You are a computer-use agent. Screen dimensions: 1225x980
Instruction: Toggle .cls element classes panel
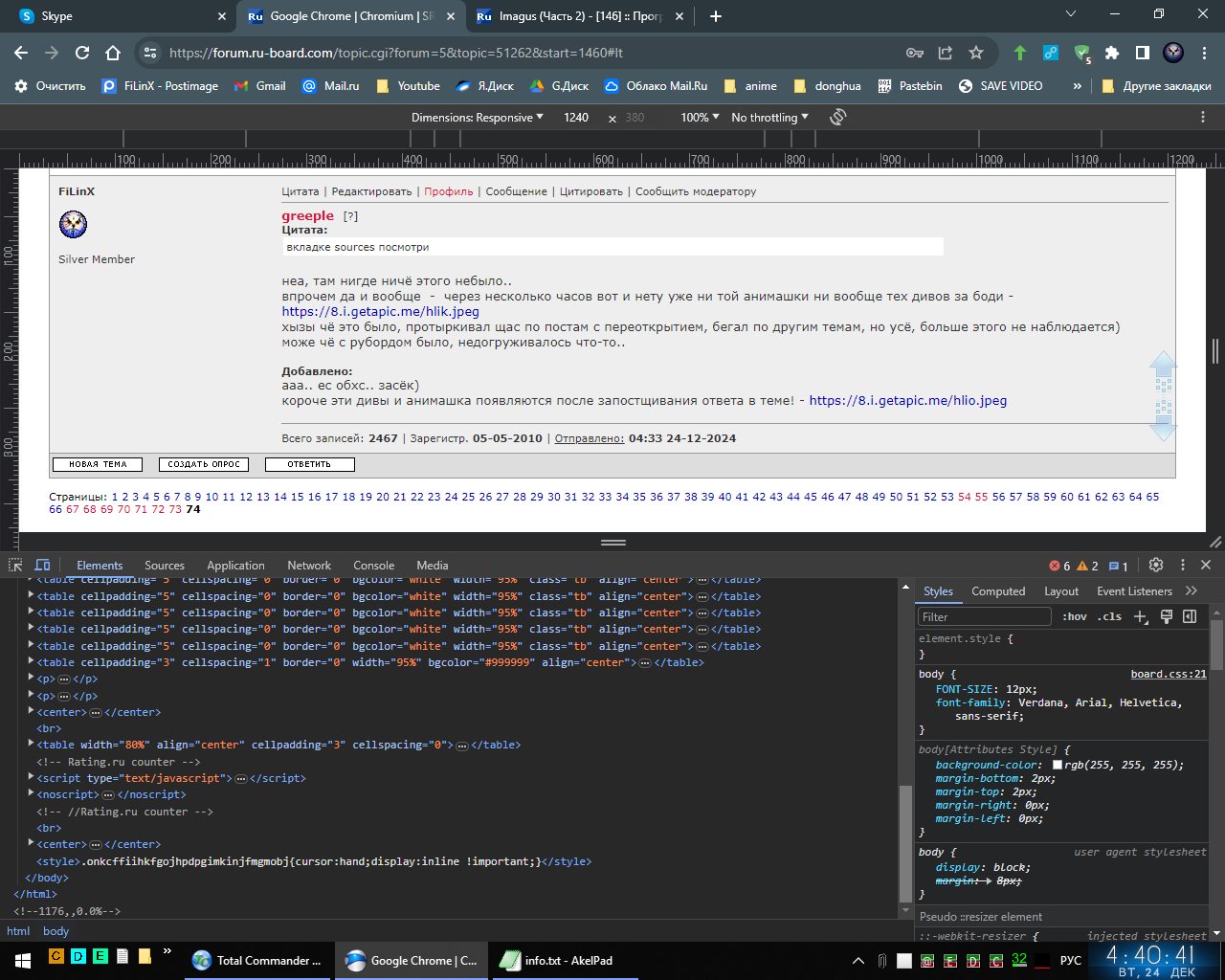(x=1109, y=616)
